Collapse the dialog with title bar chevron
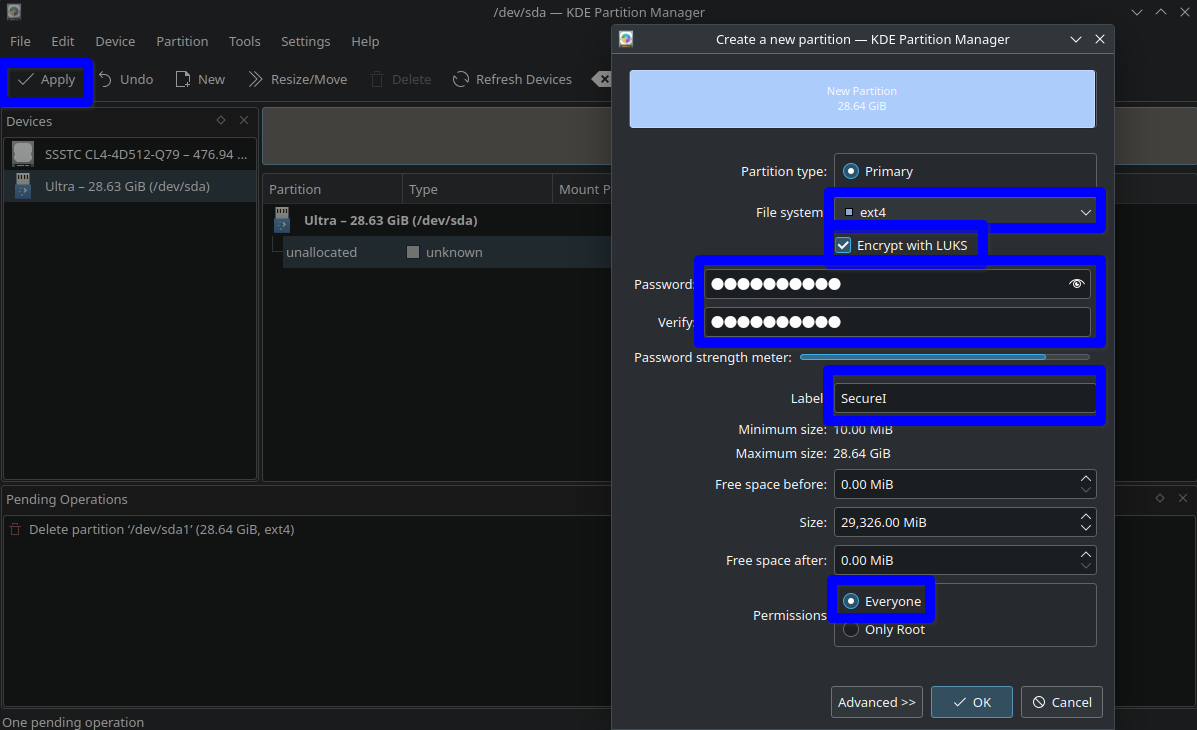This screenshot has width=1197, height=730. (1076, 39)
